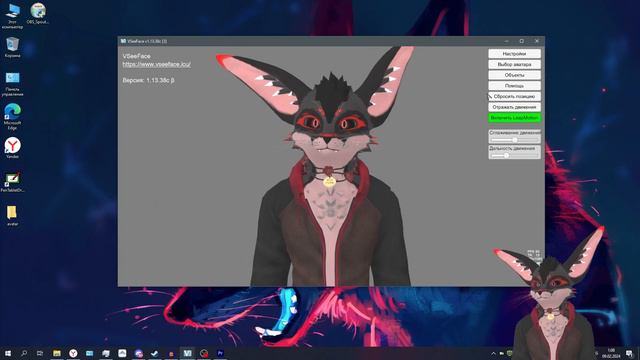The height and width of the screenshot is (360, 640).
Task: Open the Mail app in taskbar
Action: (x=89, y=353)
